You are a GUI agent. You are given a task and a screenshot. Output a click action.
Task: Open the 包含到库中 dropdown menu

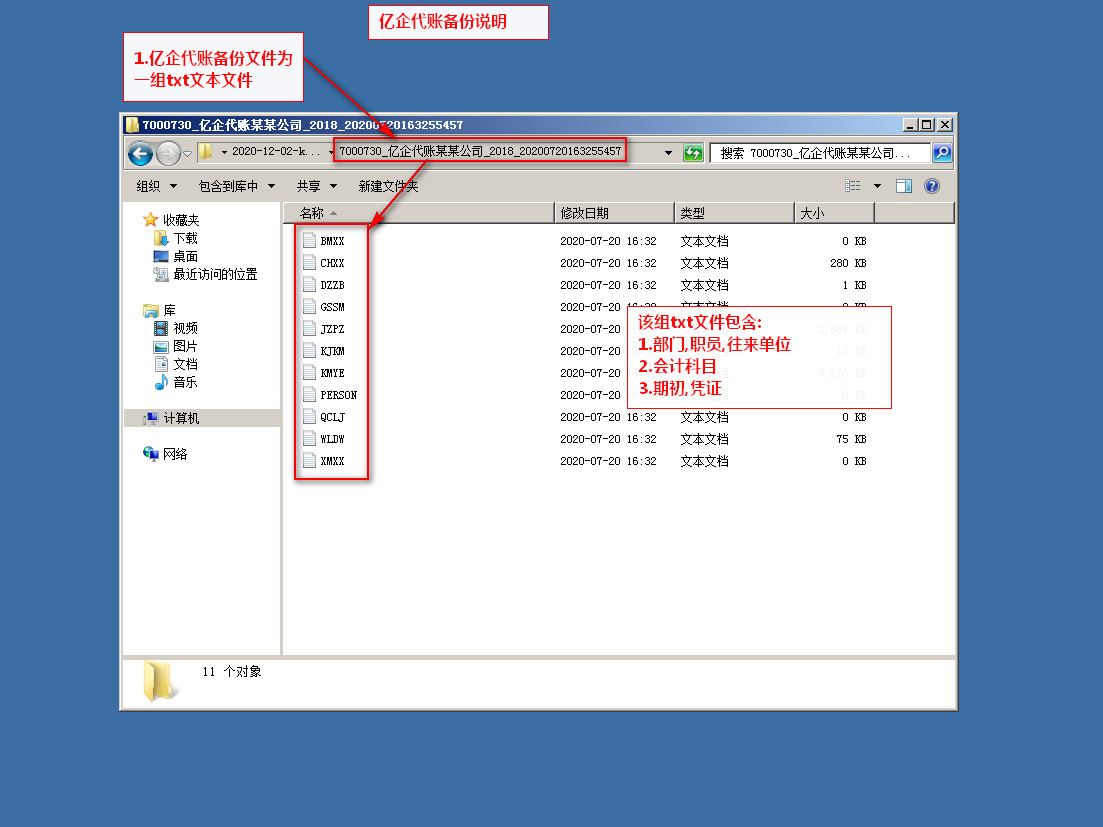pyautogui.click(x=236, y=186)
